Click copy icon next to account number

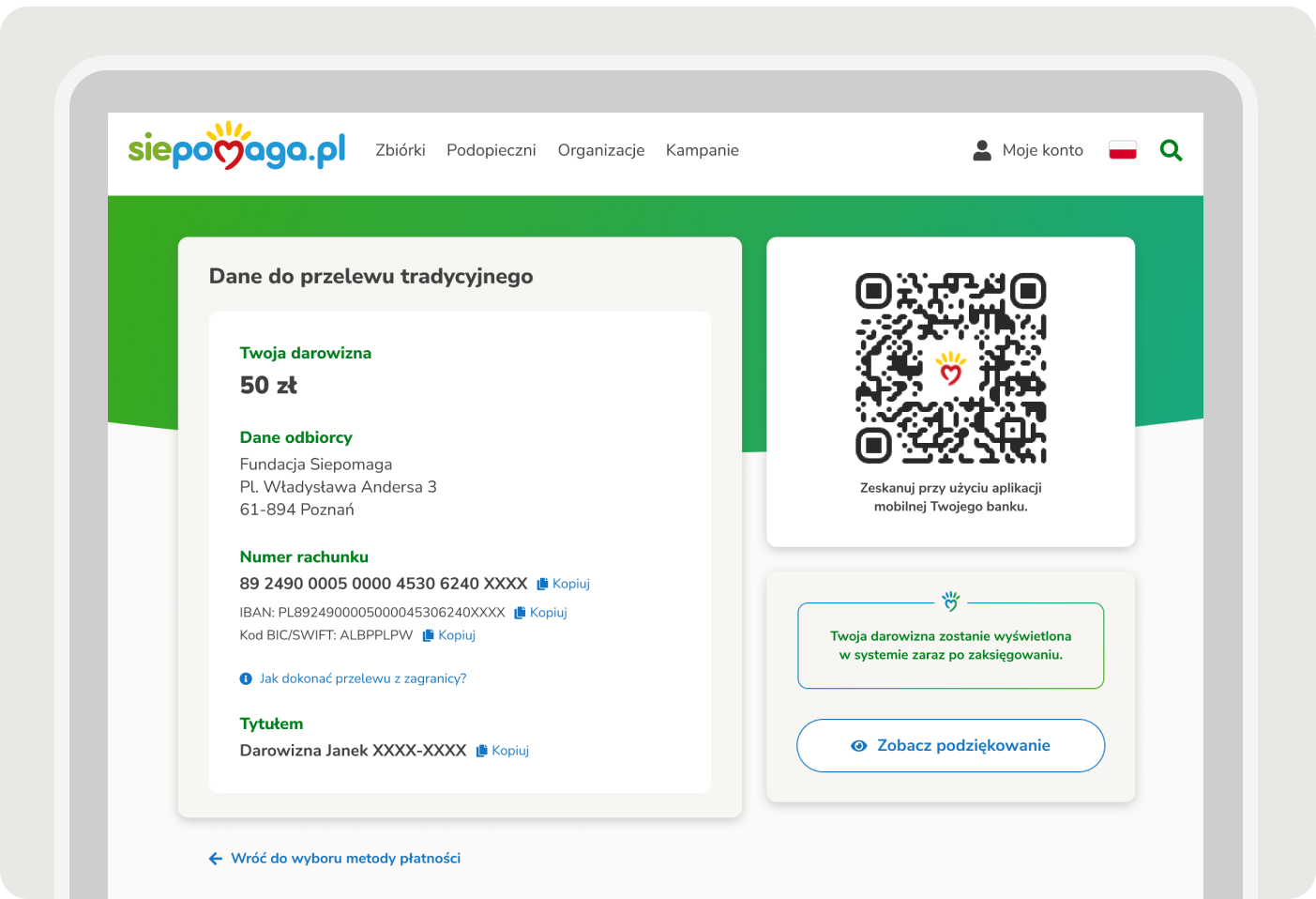542,584
